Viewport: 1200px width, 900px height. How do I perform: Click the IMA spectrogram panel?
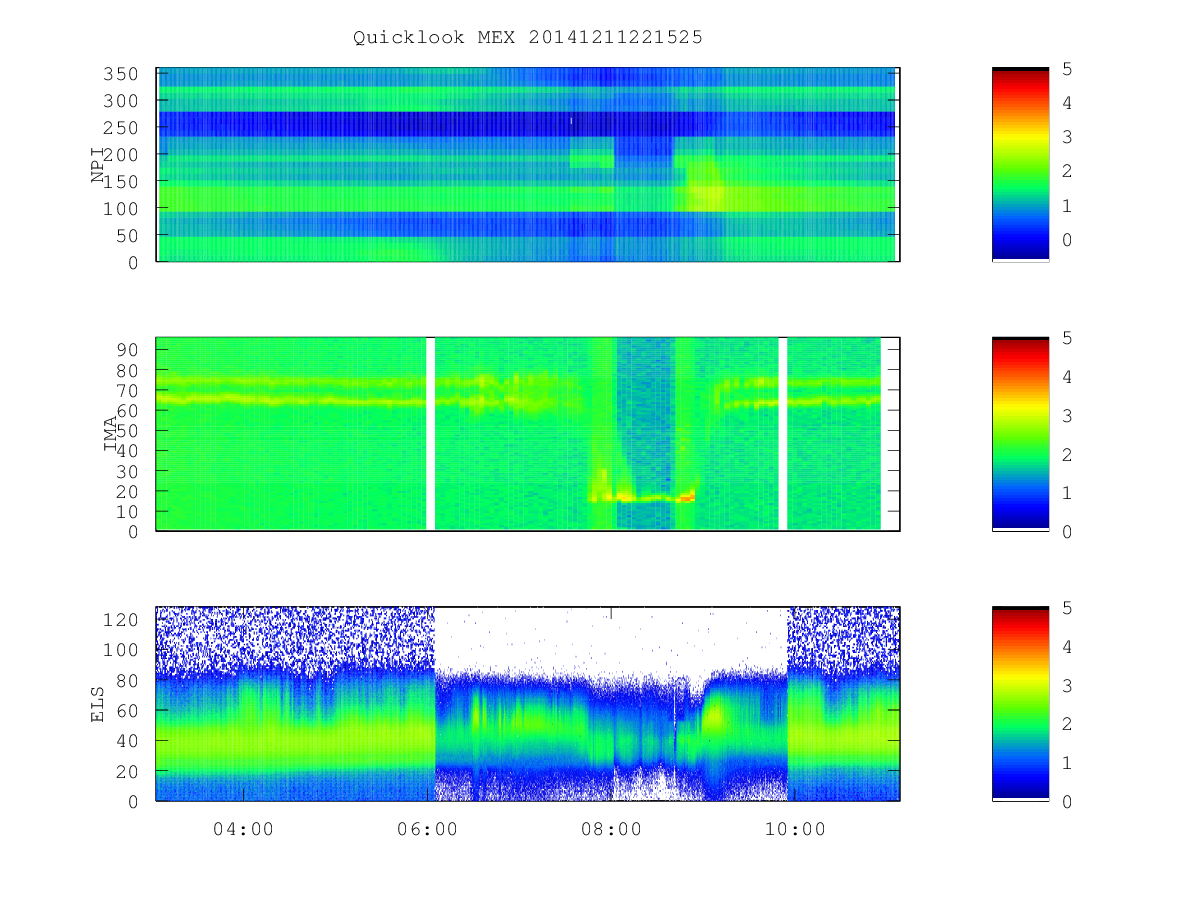click(528, 434)
